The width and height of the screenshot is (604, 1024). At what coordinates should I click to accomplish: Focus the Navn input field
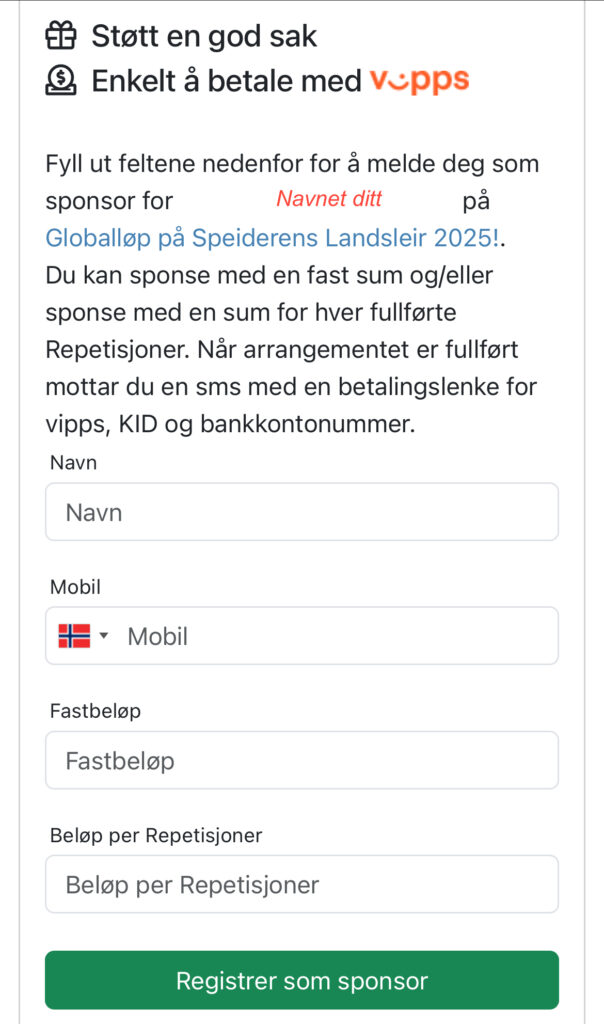302,512
